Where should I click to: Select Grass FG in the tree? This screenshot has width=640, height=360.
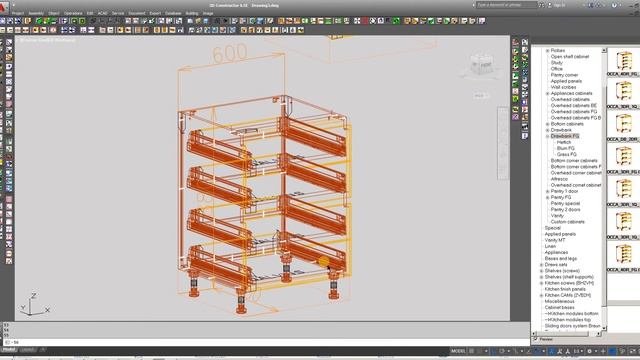point(567,155)
